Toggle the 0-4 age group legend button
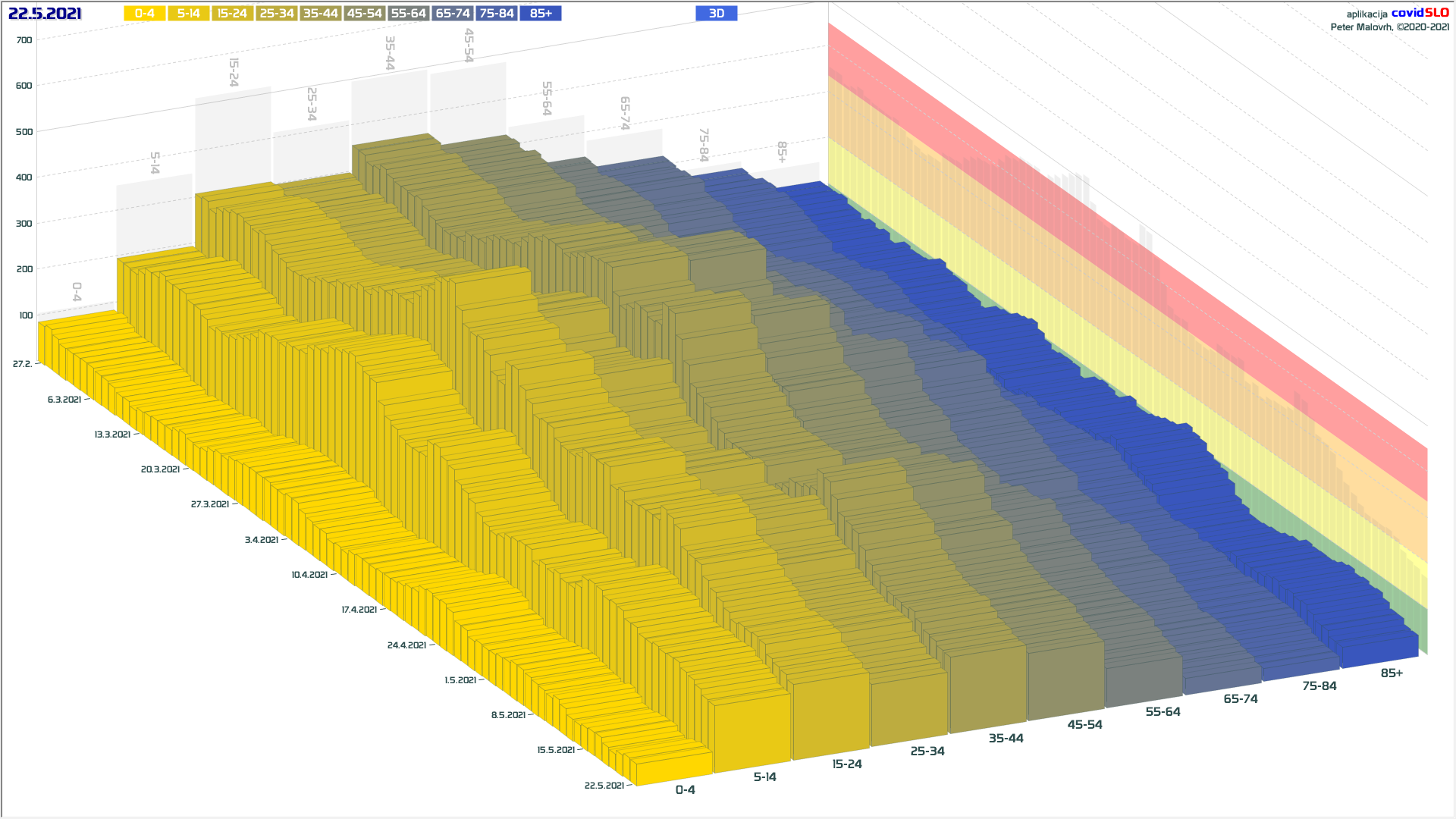Viewport: 1456px width, 819px height. point(144,14)
